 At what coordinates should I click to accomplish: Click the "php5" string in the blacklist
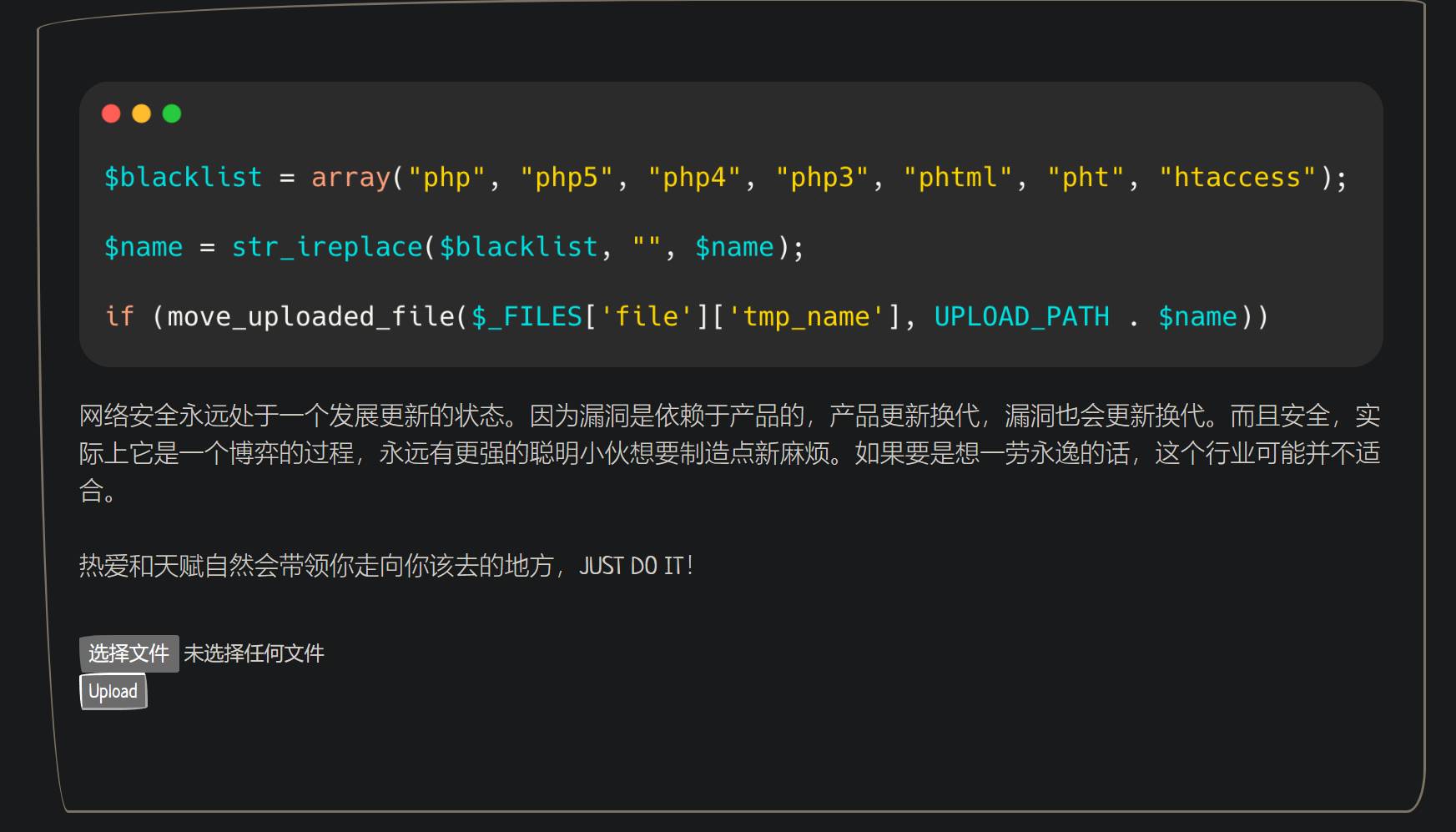coord(567,178)
